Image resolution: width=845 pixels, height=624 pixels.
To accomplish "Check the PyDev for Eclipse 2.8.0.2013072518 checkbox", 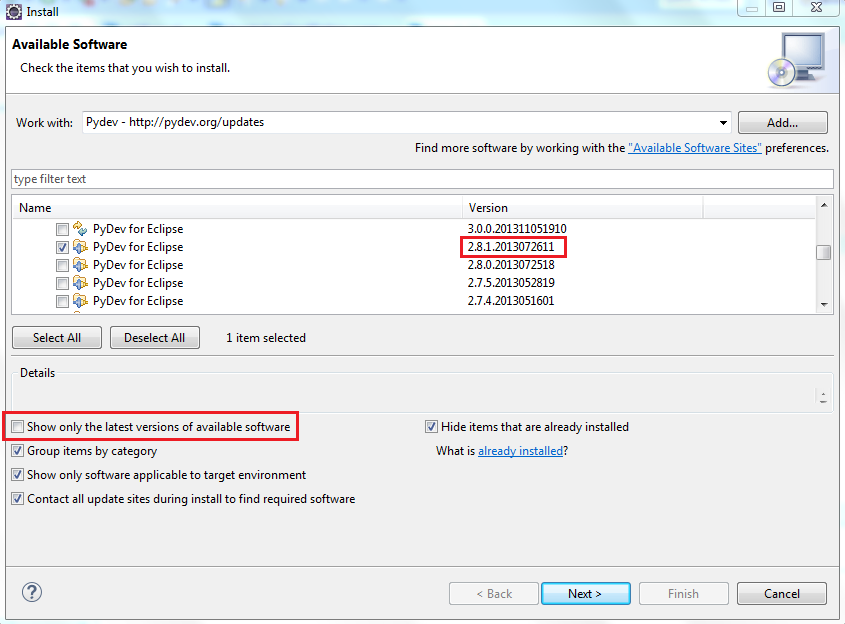I will pos(63,266).
